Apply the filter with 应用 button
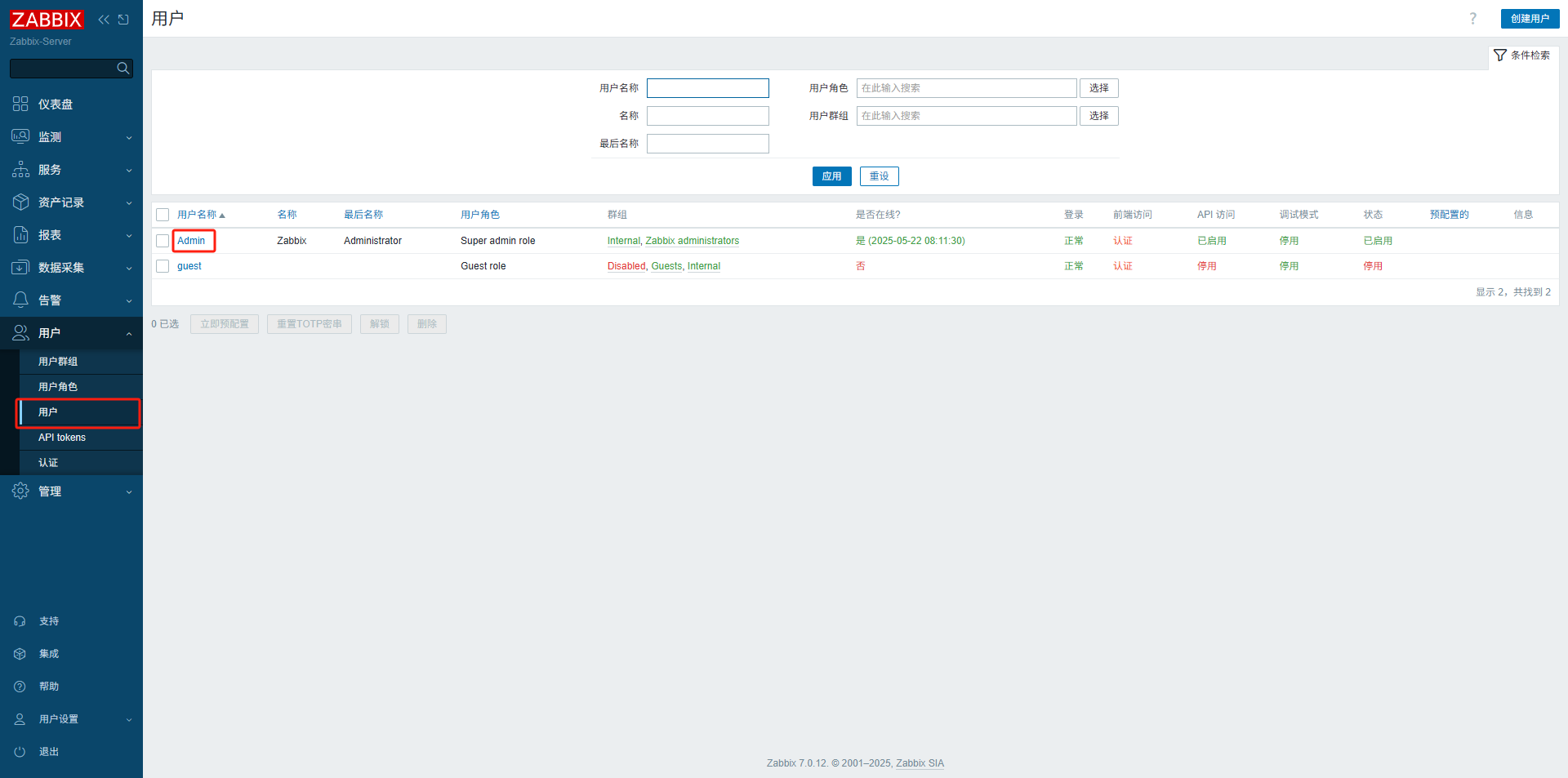The height and width of the screenshot is (778, 1568). click(x=831, y=176)
